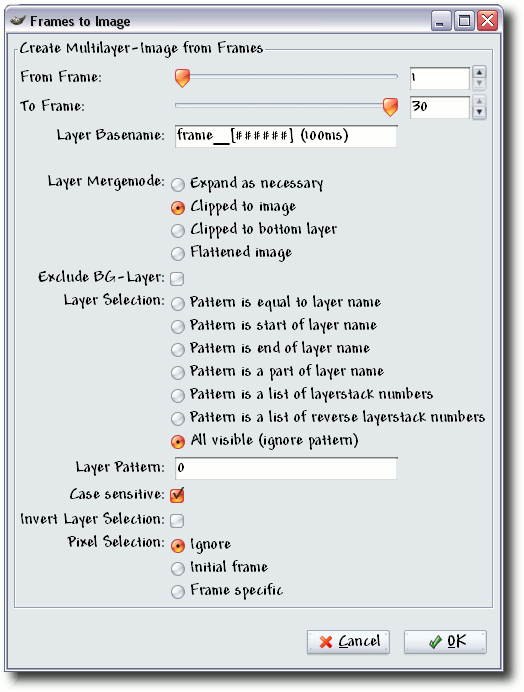Screen dimensions: 524x692
Task: Confirm with the OK button
Action: point(445,642)
